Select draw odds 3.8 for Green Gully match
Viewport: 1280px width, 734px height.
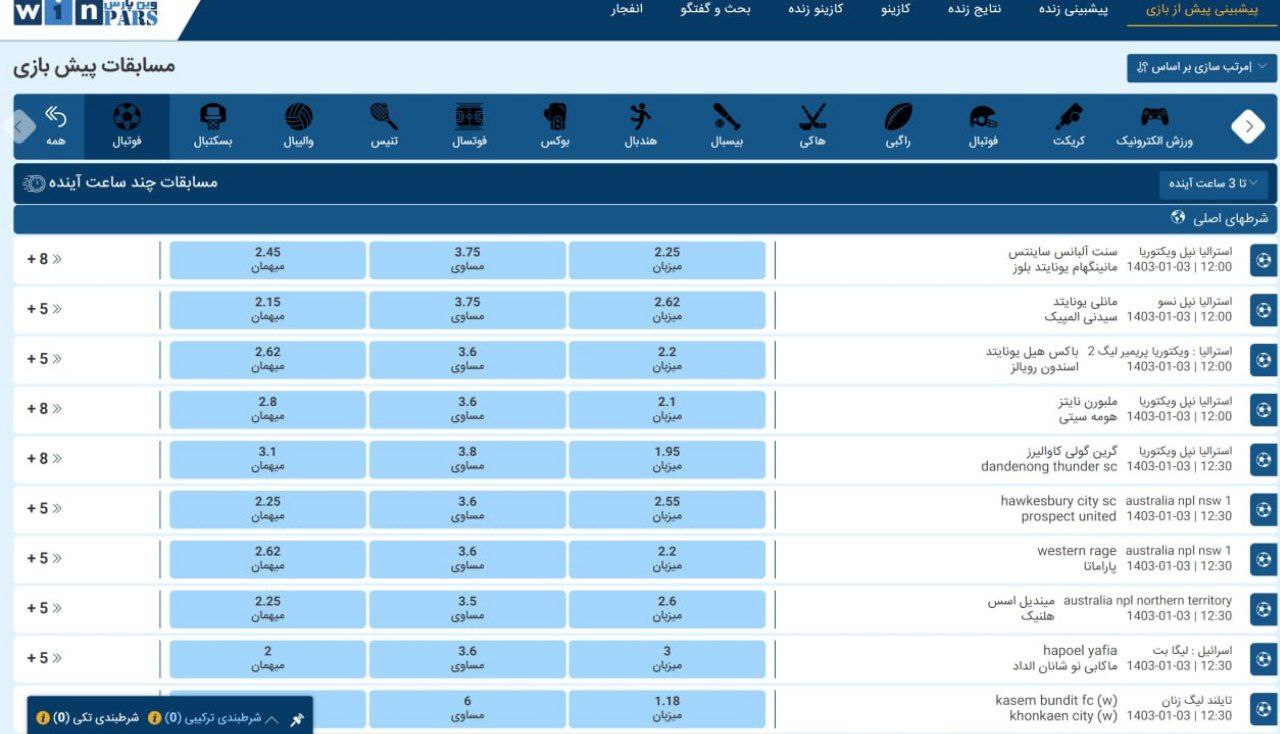click(467, 459)
